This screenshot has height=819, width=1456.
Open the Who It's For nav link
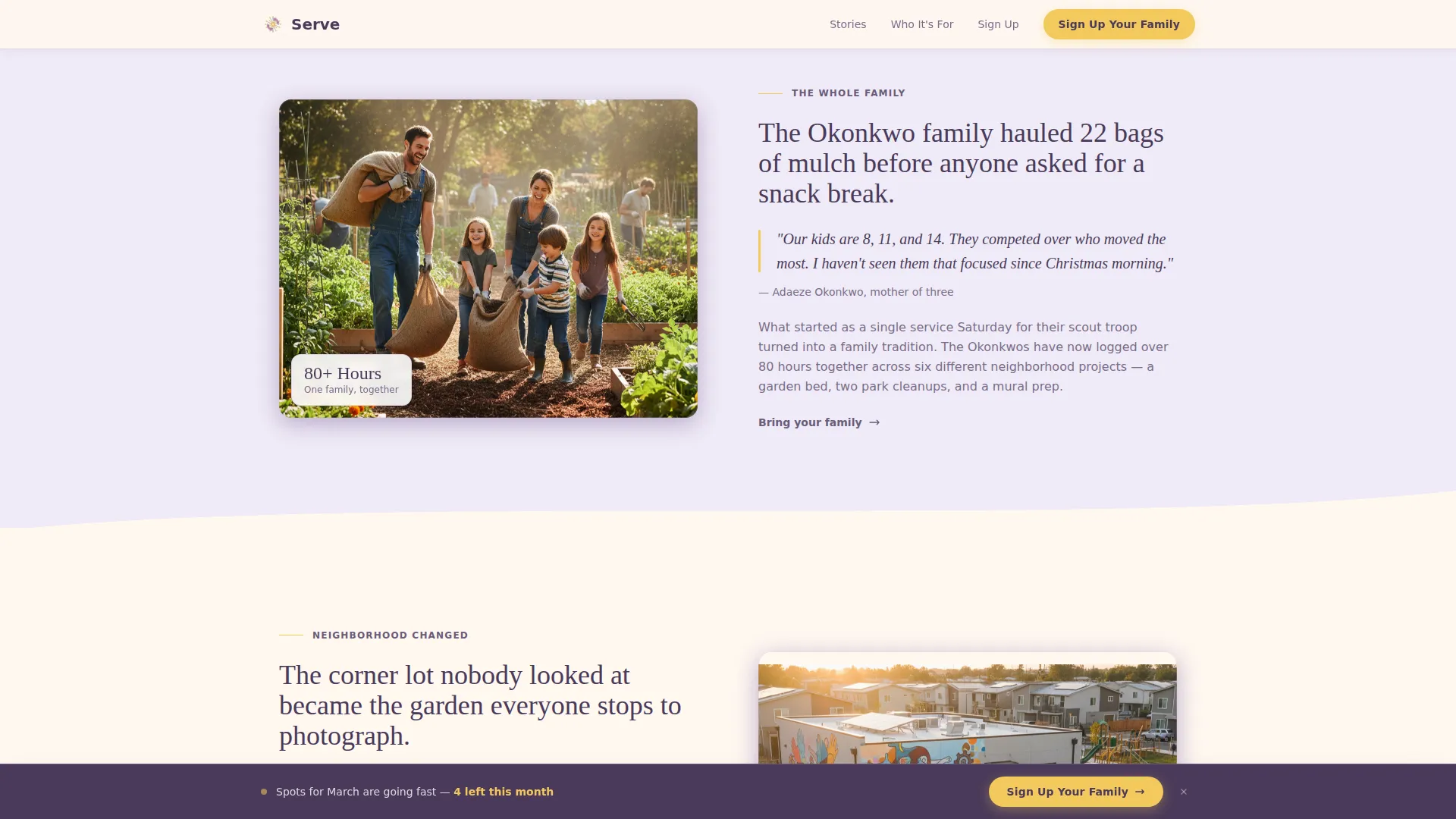tap(922, 24)
